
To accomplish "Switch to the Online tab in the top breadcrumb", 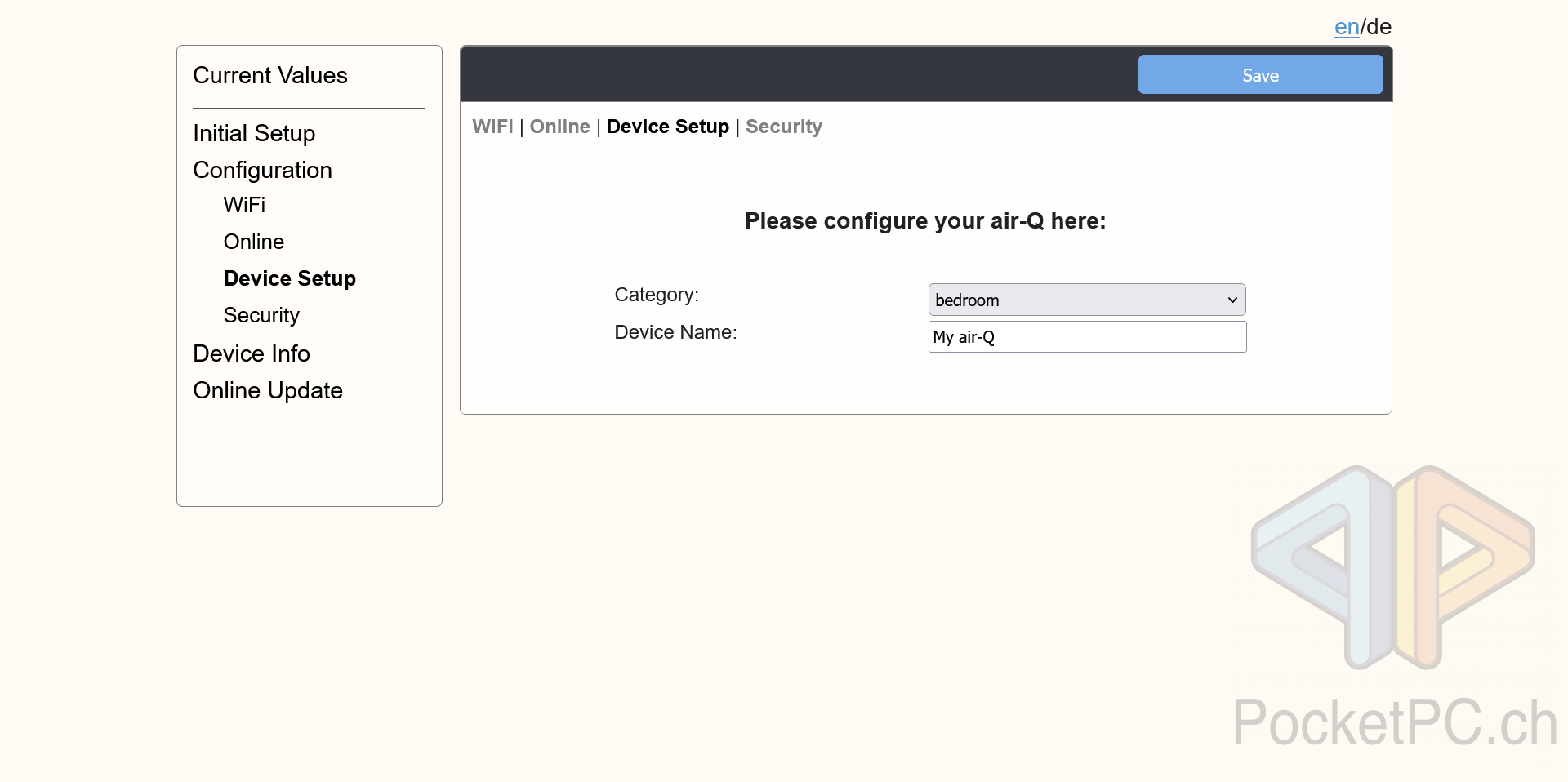I will coord(559,127).
